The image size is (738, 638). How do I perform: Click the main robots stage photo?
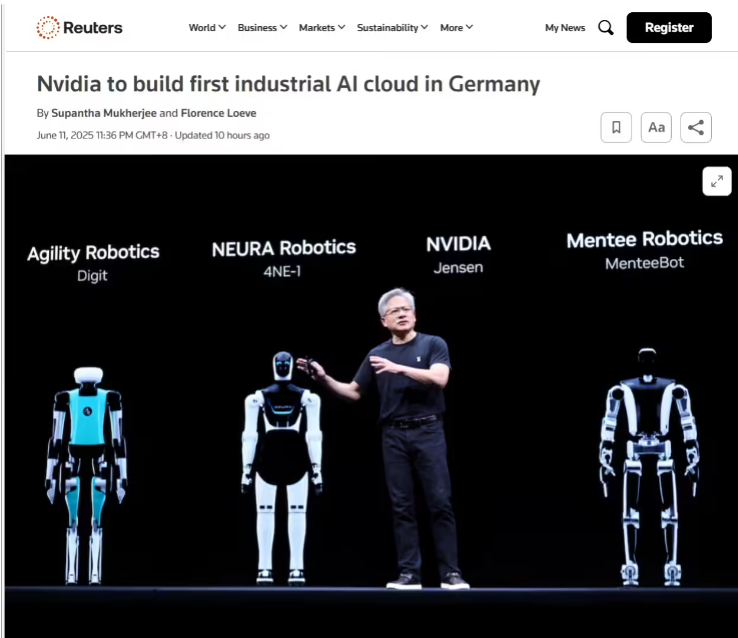371,396
